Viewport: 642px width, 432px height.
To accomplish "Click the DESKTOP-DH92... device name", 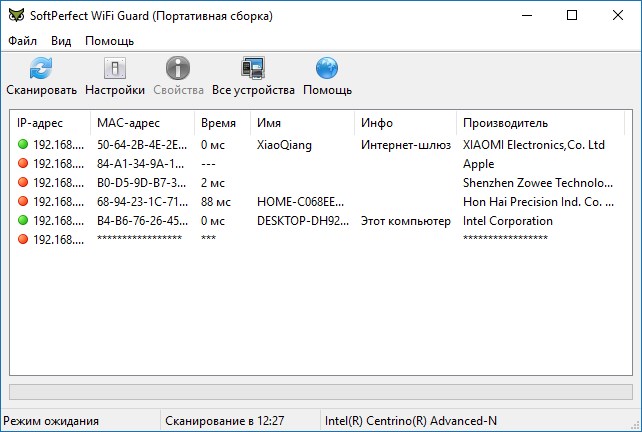I will [x=303, y=221].
